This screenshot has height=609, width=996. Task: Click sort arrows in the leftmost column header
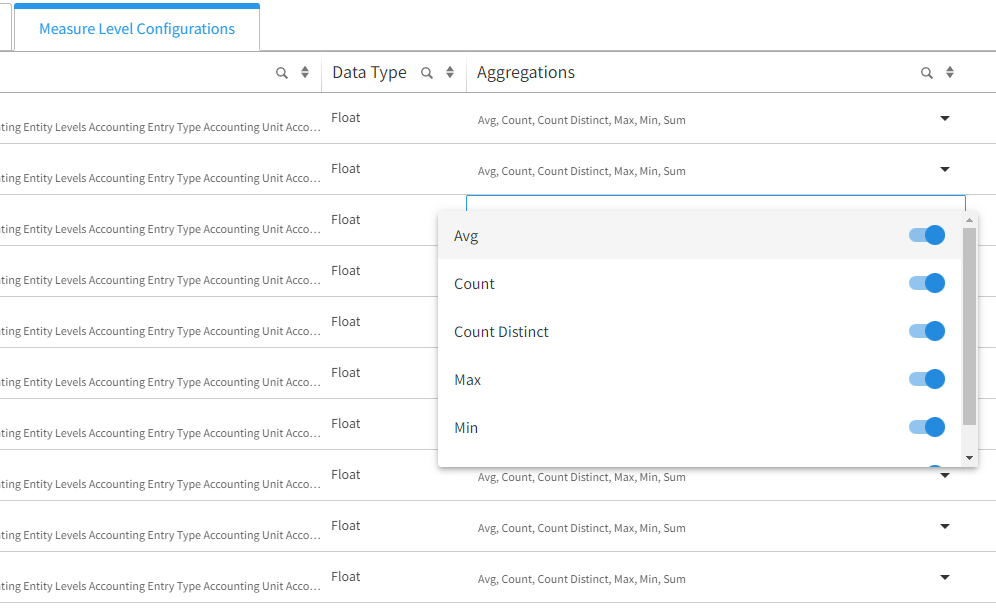tap(305, 73)
